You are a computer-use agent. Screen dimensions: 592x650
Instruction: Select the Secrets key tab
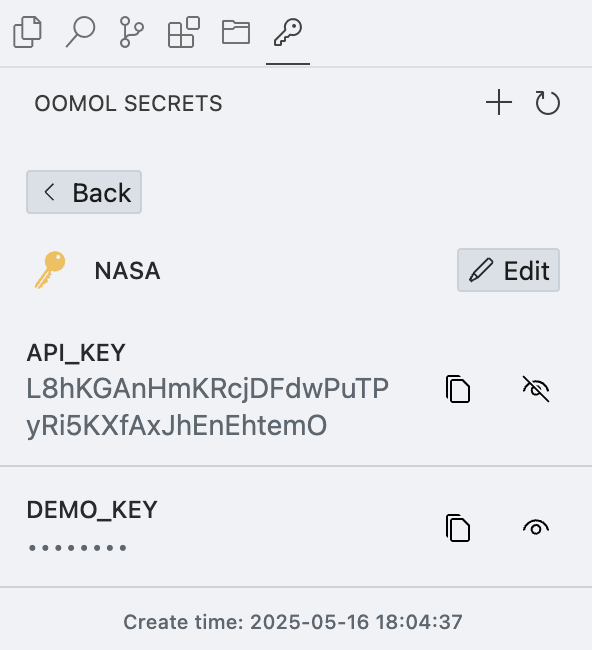tap(288, 32)
